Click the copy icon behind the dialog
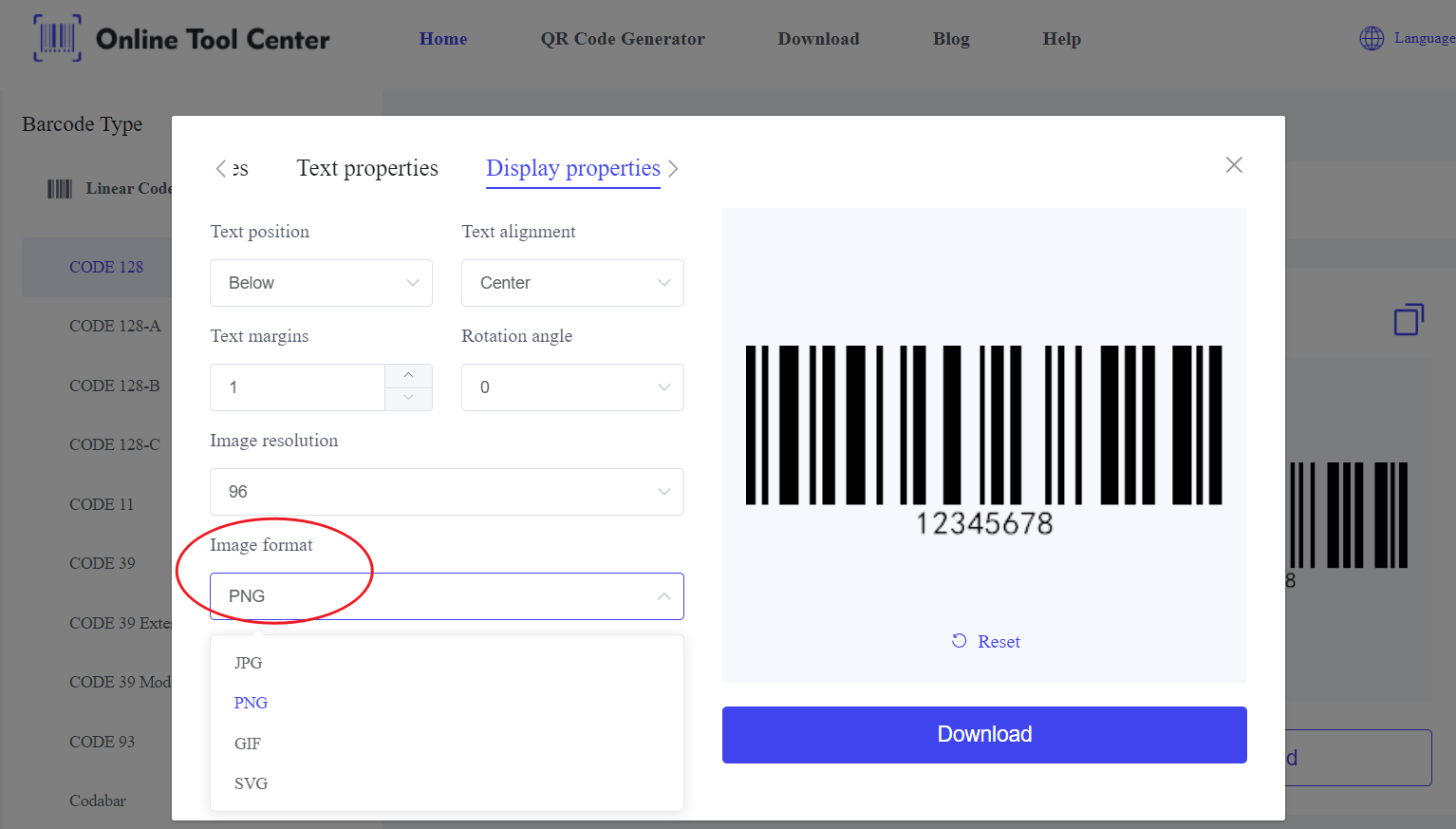 tap(1409, 319)
